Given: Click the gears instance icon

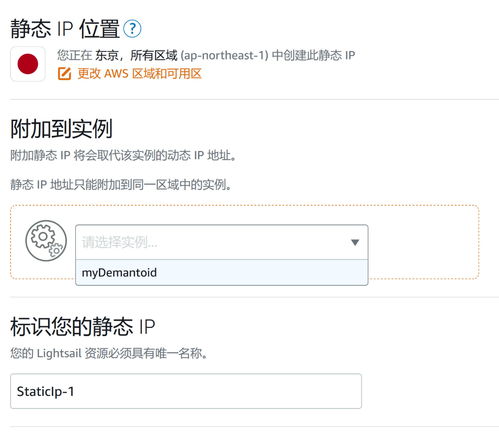Looking at the screenshot, I should pyautogui.click(x=46, y=240).
